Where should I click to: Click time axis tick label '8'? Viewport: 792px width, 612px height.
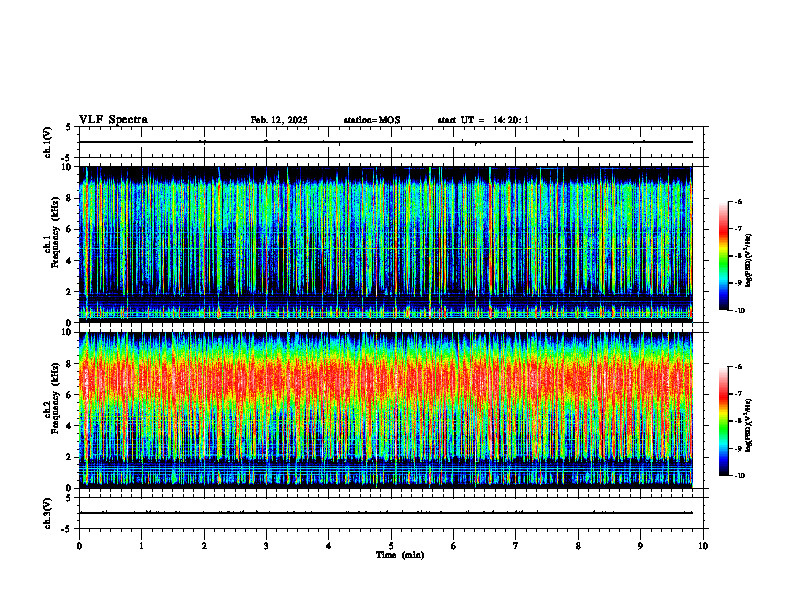click(x=578, y=546)
